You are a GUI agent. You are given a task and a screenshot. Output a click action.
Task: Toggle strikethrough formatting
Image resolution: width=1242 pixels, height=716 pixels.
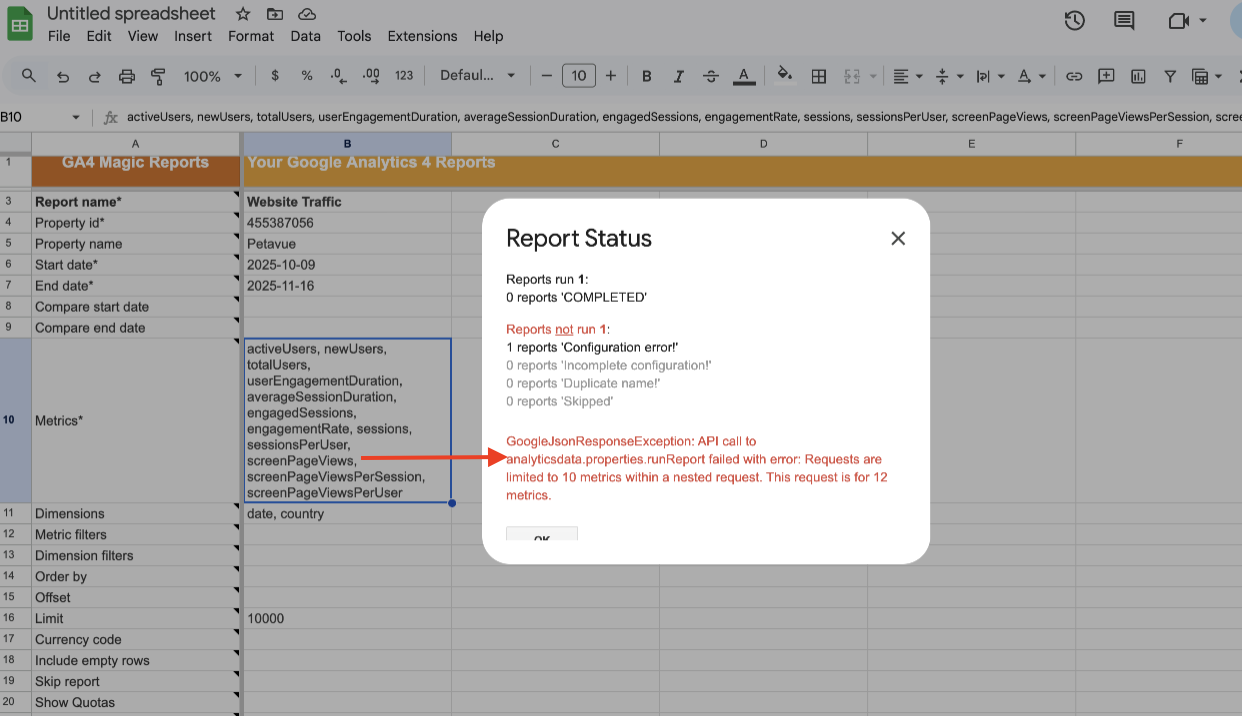(x=711, y=76)
